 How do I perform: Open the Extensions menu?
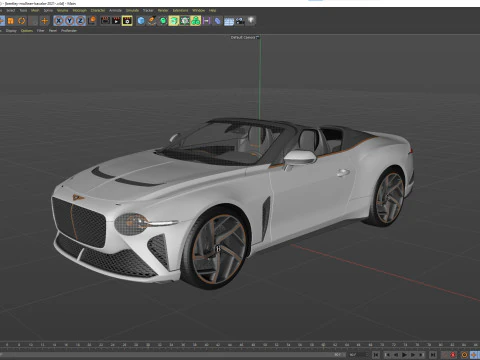click(x=180, y=10)
